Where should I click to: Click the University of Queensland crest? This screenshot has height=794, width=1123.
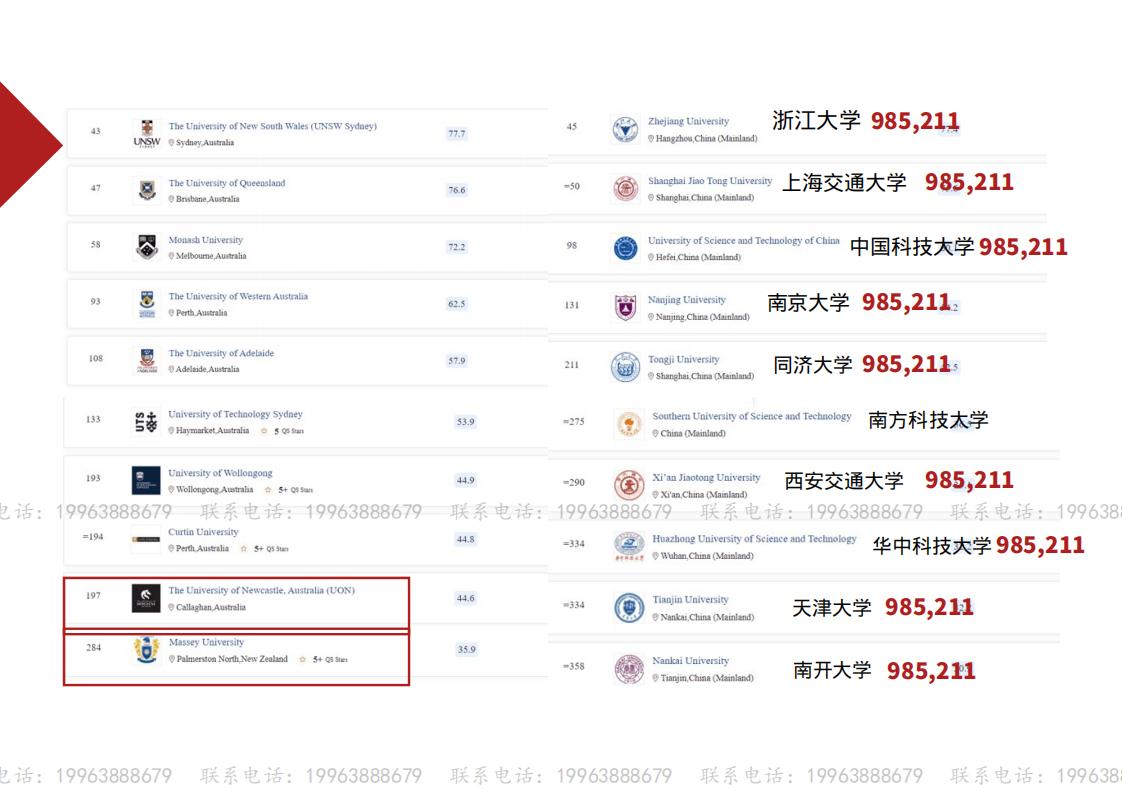tap(147, 190)
